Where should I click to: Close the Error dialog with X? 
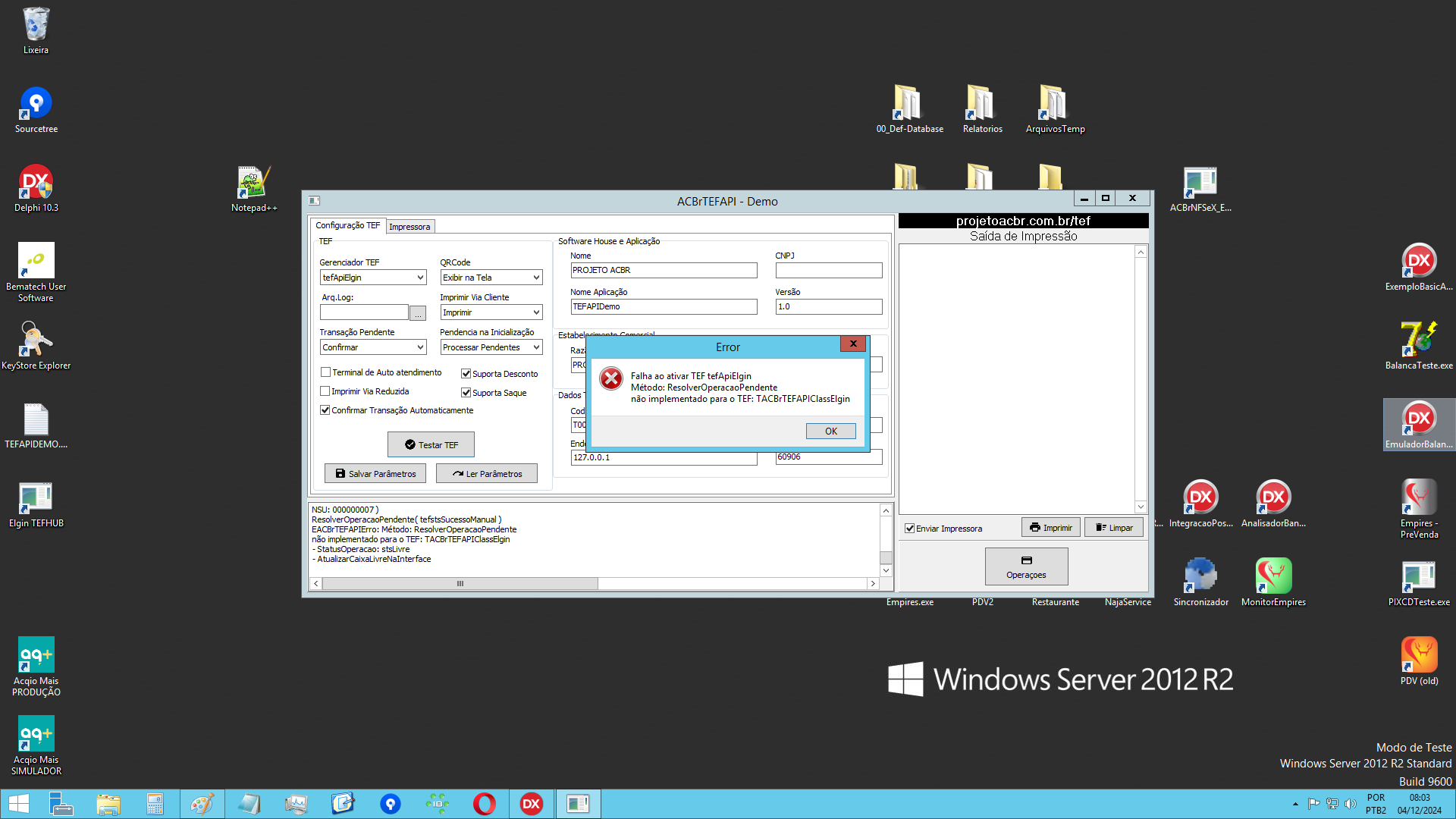coord(853,344)
